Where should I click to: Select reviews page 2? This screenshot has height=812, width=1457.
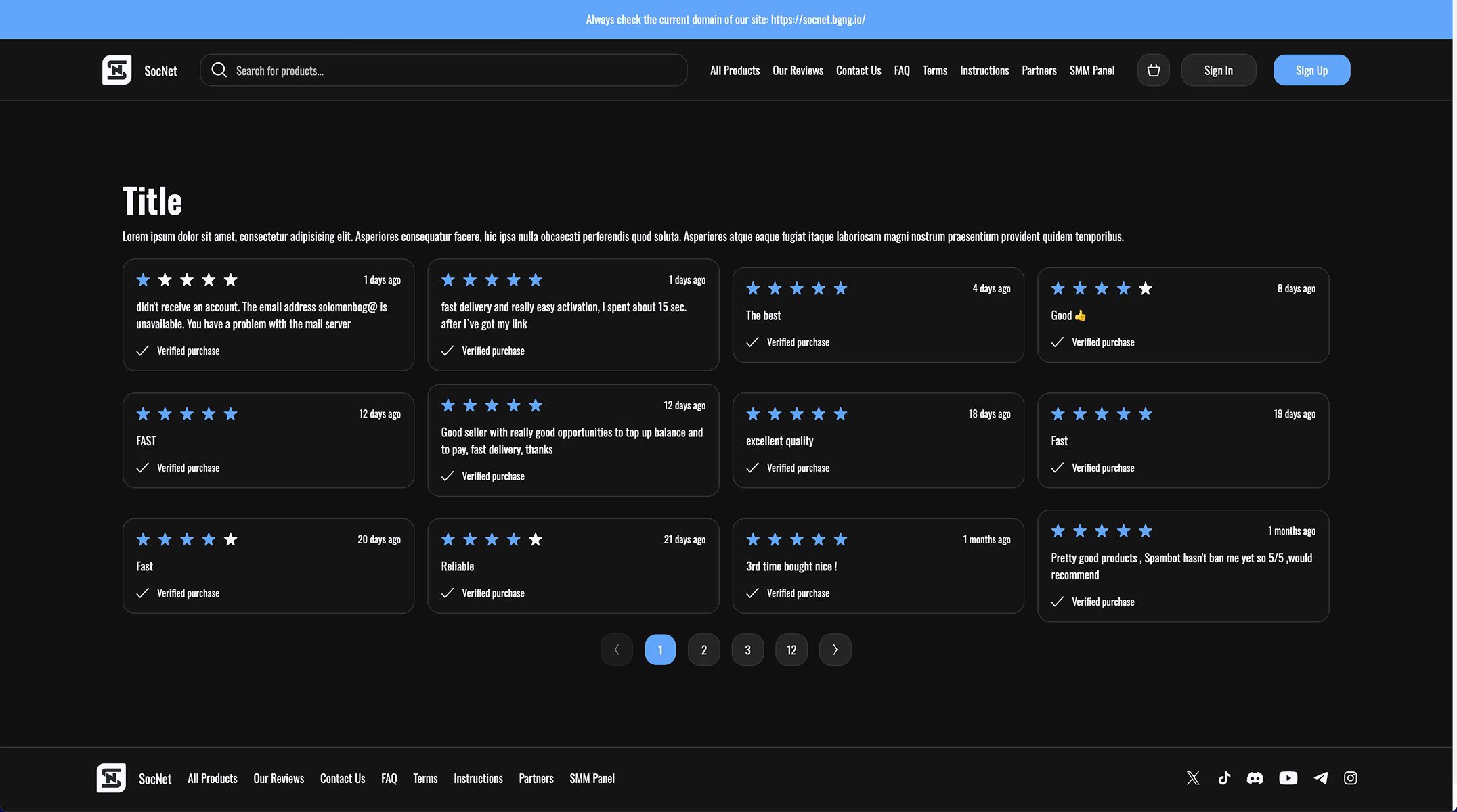point(704,650)
